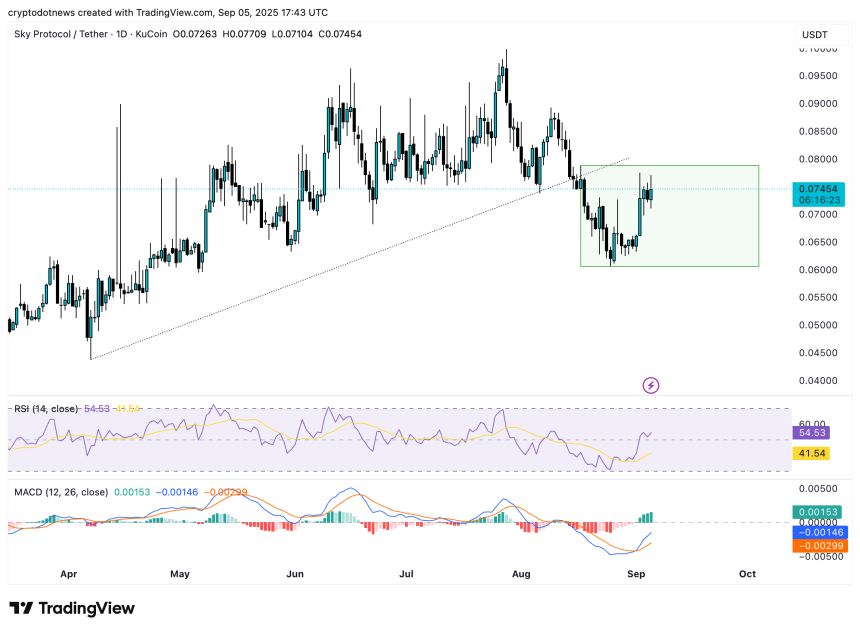Click the Aug label on time axis

tap(520, 574)
